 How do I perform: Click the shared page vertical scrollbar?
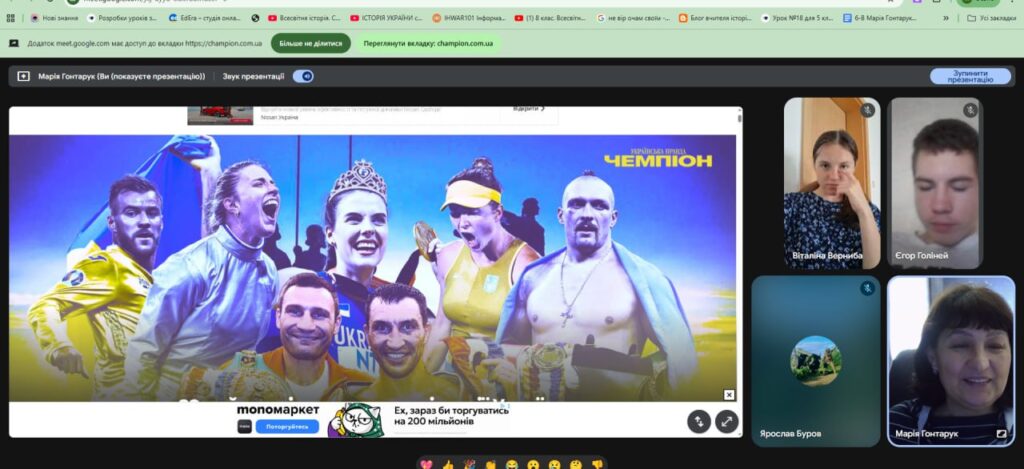(739, 118)
